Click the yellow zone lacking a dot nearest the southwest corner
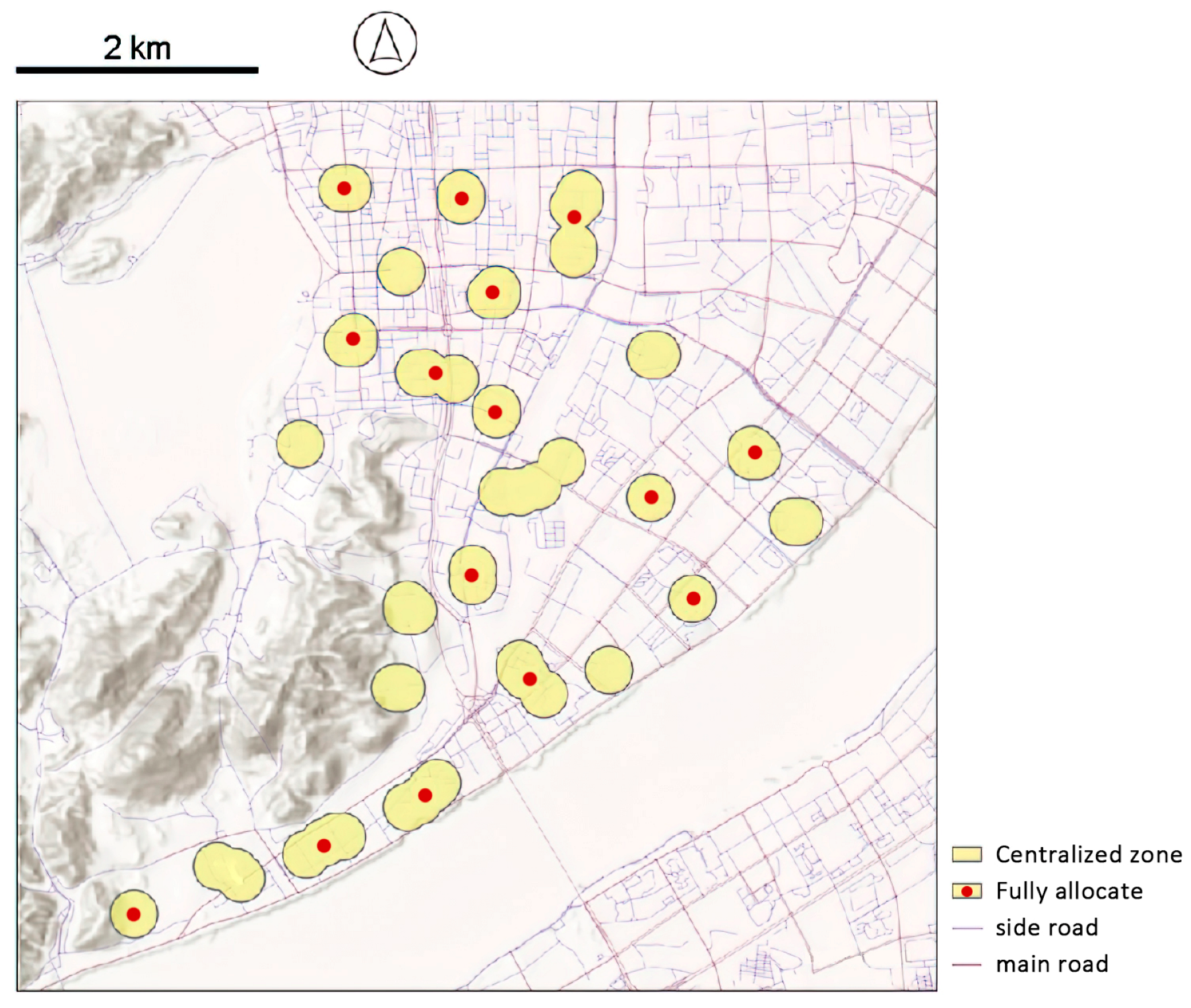The image size is (1191, 1008). [229, 871]
